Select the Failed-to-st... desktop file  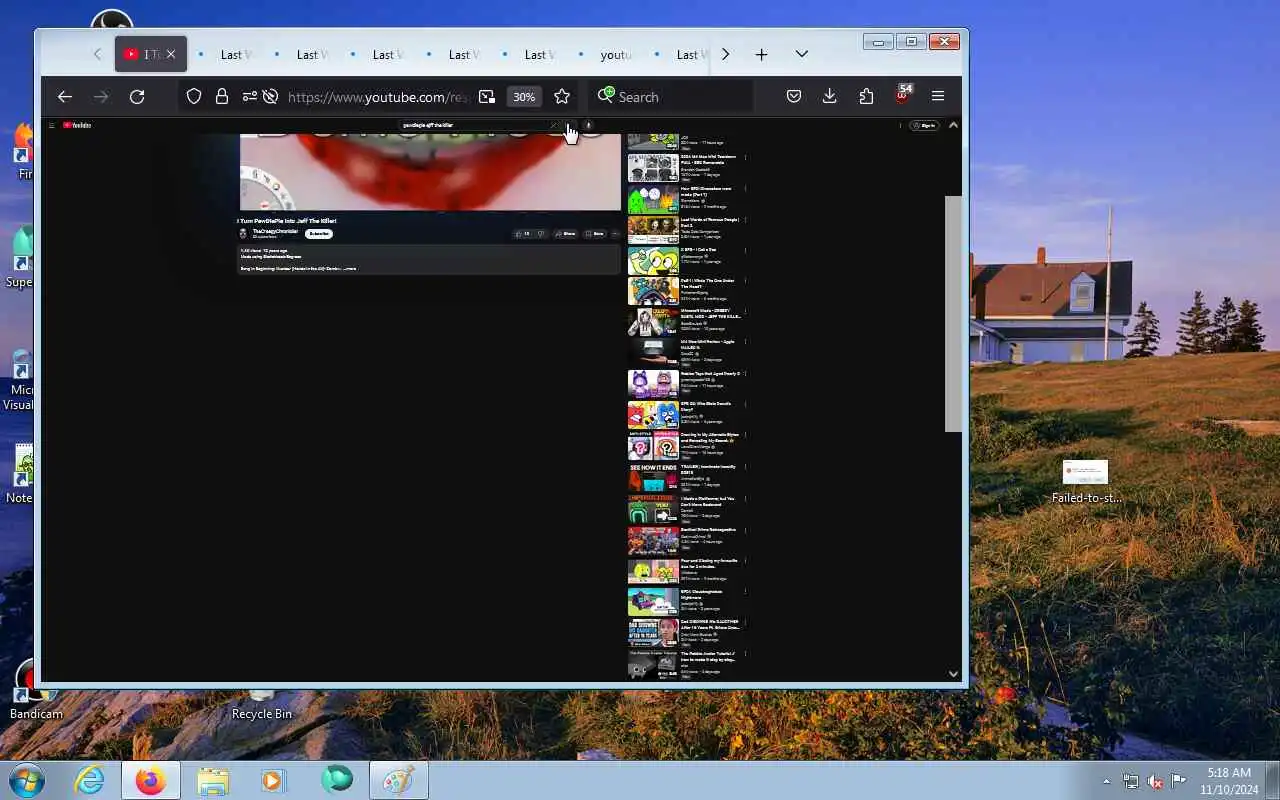tap(1086, 481)
